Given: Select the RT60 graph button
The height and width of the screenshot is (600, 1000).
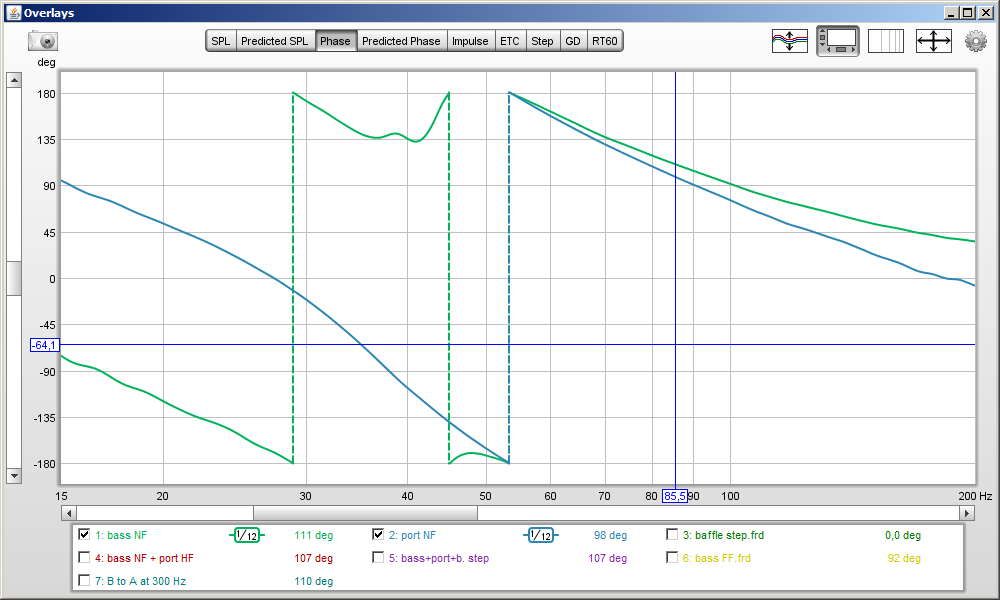Looking at the screenshot, I should click(x=605, y=41).
